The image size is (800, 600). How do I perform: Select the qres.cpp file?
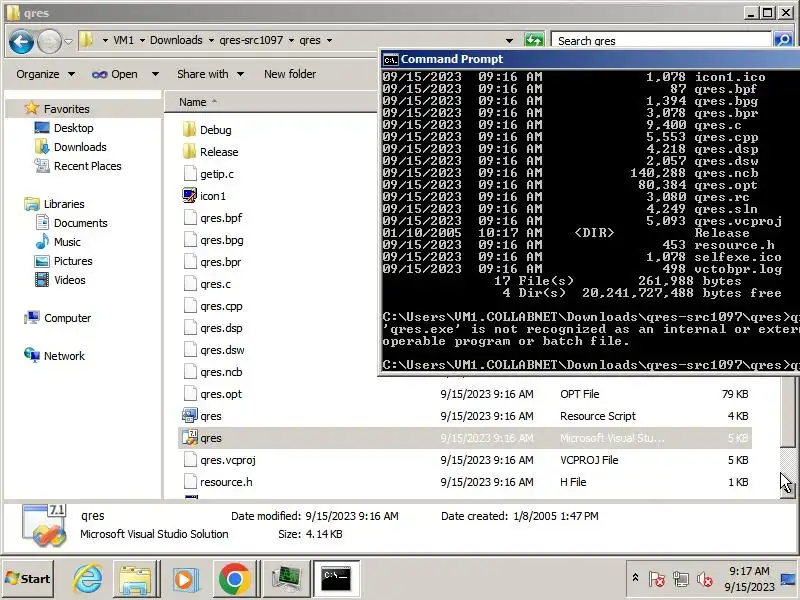[221, 306]
